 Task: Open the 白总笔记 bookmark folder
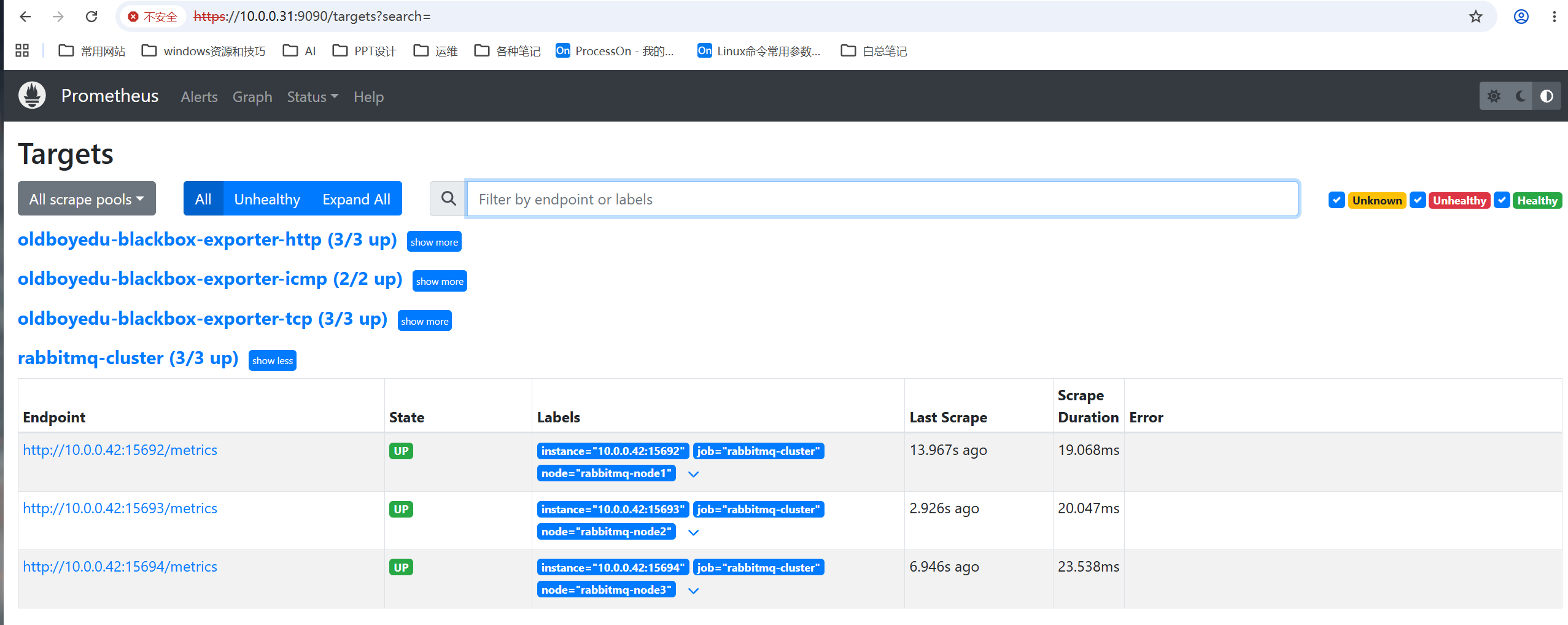[x=874, y=51]
